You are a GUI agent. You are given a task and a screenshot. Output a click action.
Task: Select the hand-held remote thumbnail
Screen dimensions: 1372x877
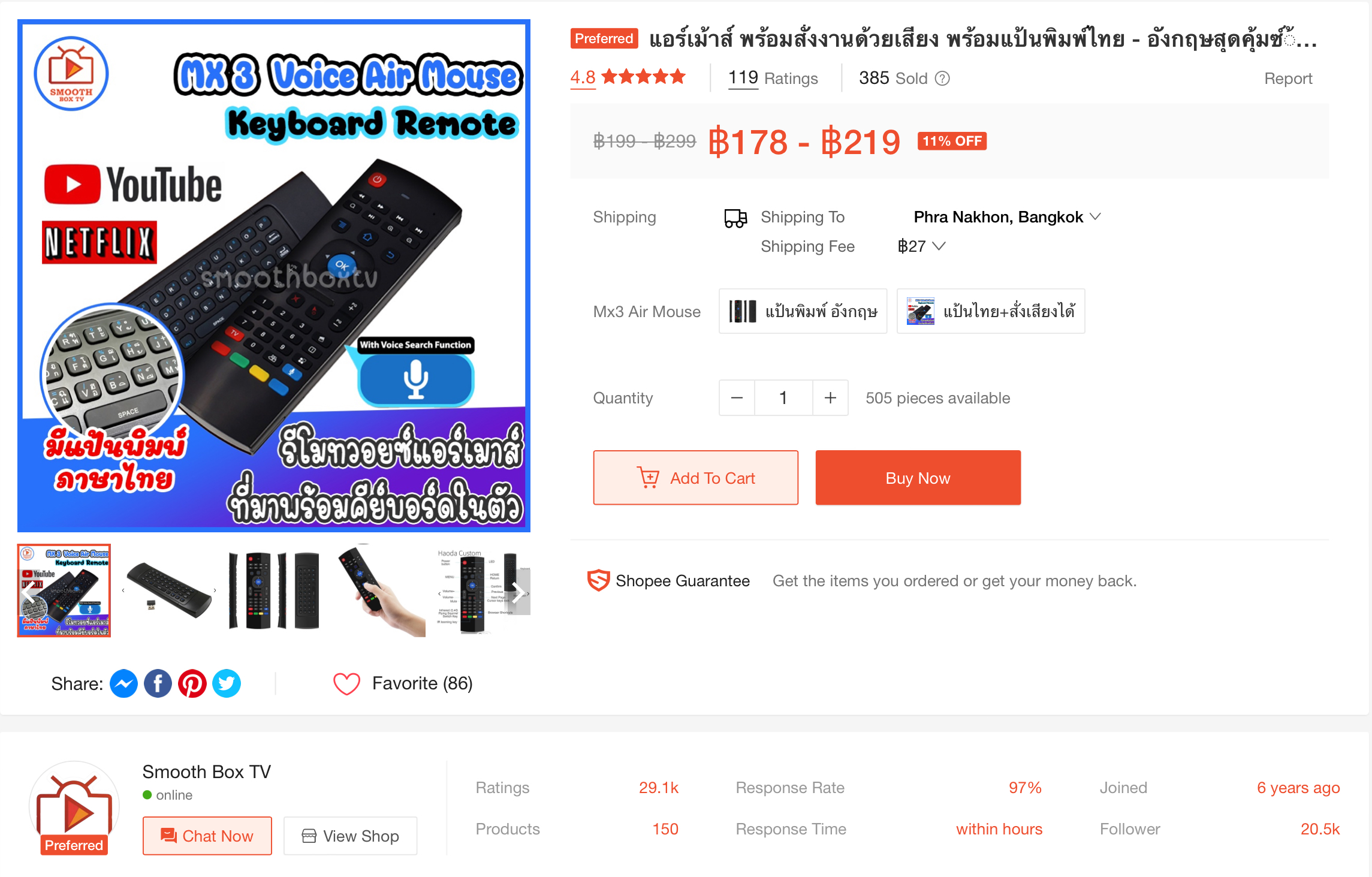point(379,590)
